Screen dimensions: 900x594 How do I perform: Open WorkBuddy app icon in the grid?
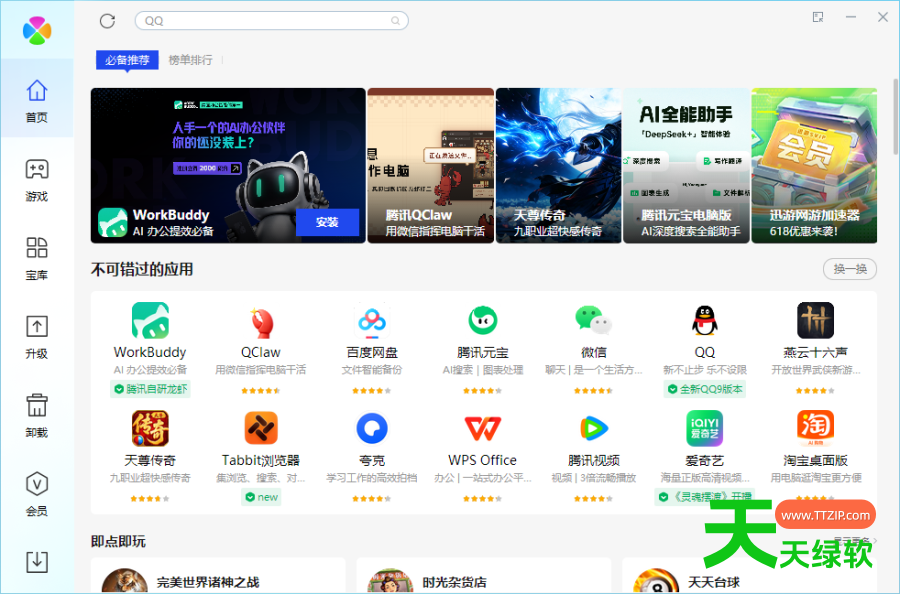150,320
